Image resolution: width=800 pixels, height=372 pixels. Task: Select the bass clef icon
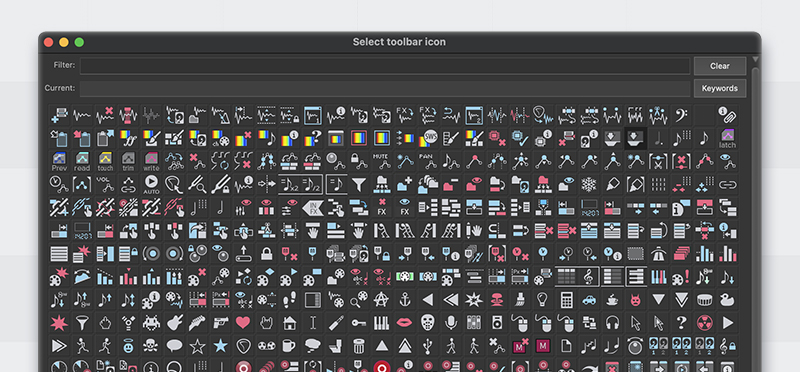(x=681, y=115)
